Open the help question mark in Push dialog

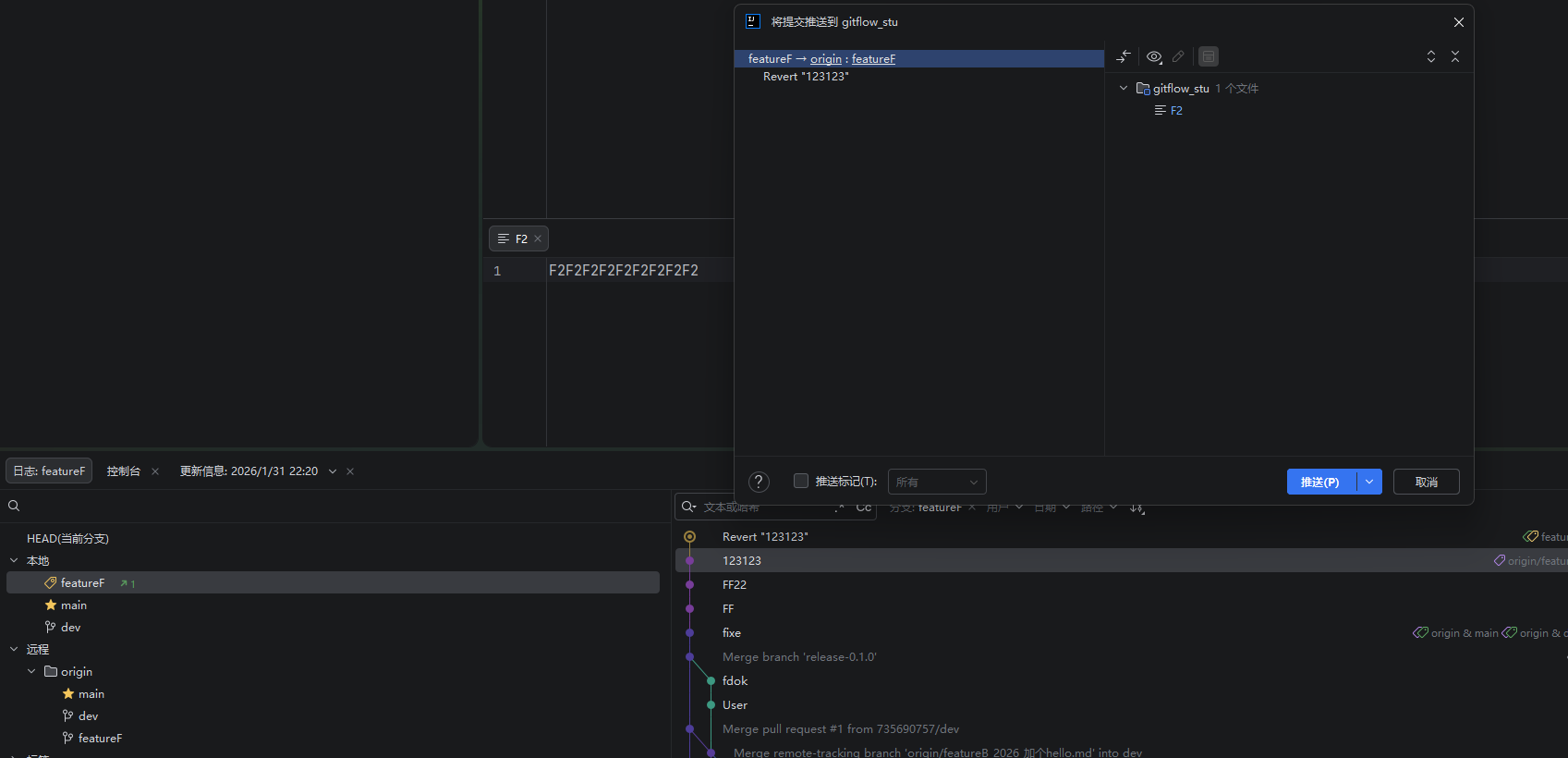(759, 482)
